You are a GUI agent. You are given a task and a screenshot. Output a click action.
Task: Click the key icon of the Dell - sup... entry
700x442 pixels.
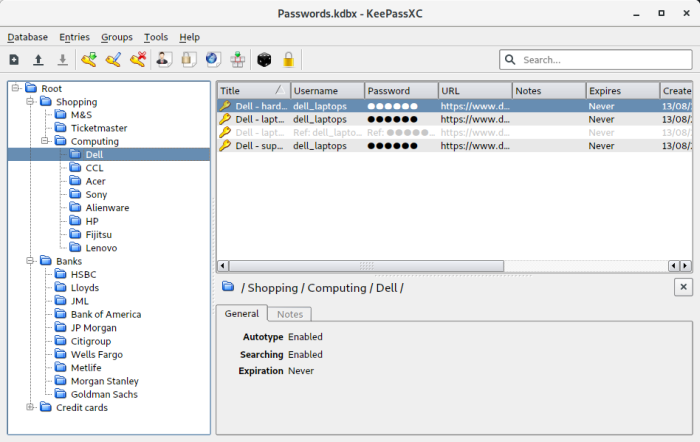tap(225, 146)
